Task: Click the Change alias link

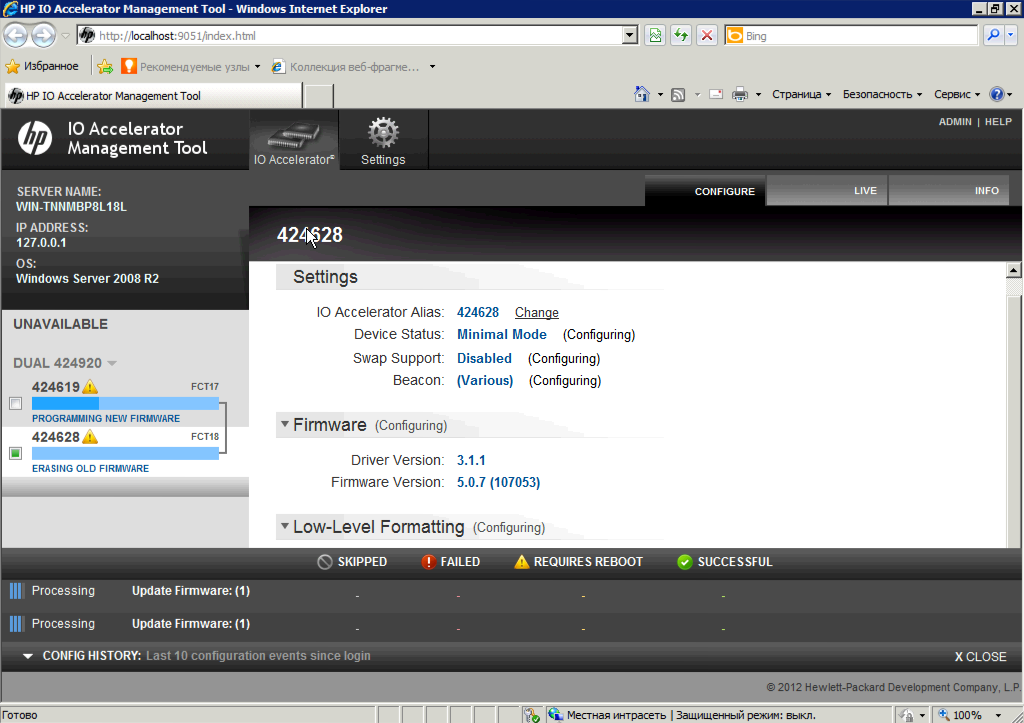Action: [x=537, y=313]
